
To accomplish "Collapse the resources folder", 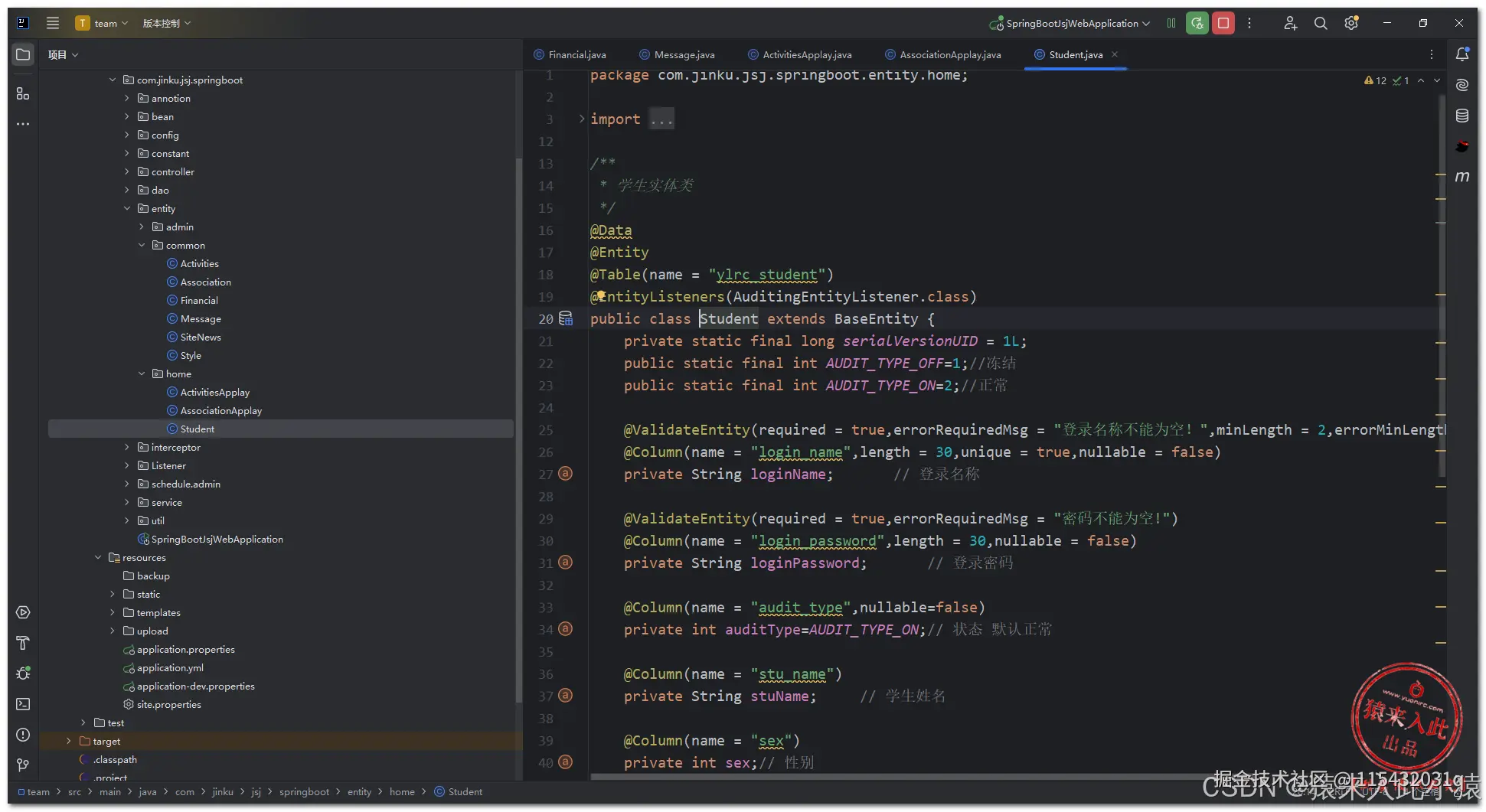I will click(x=98, y=557).
